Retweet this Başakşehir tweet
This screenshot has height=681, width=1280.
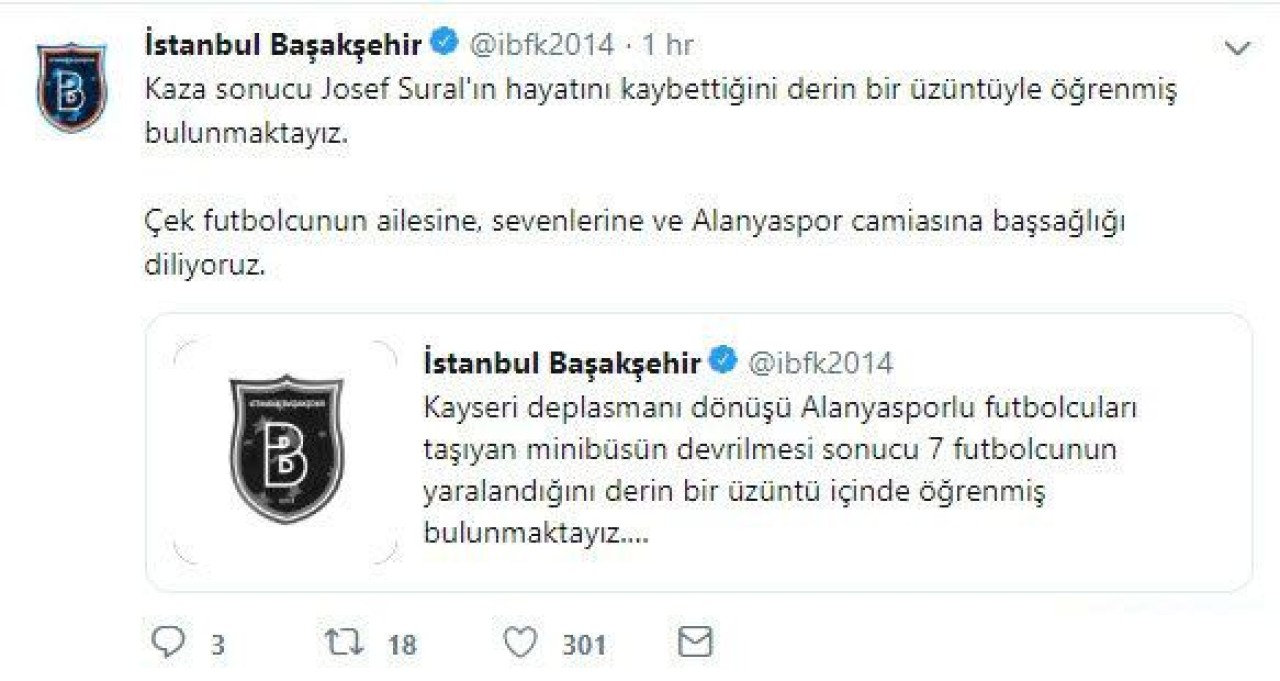(x=344, y=642)
